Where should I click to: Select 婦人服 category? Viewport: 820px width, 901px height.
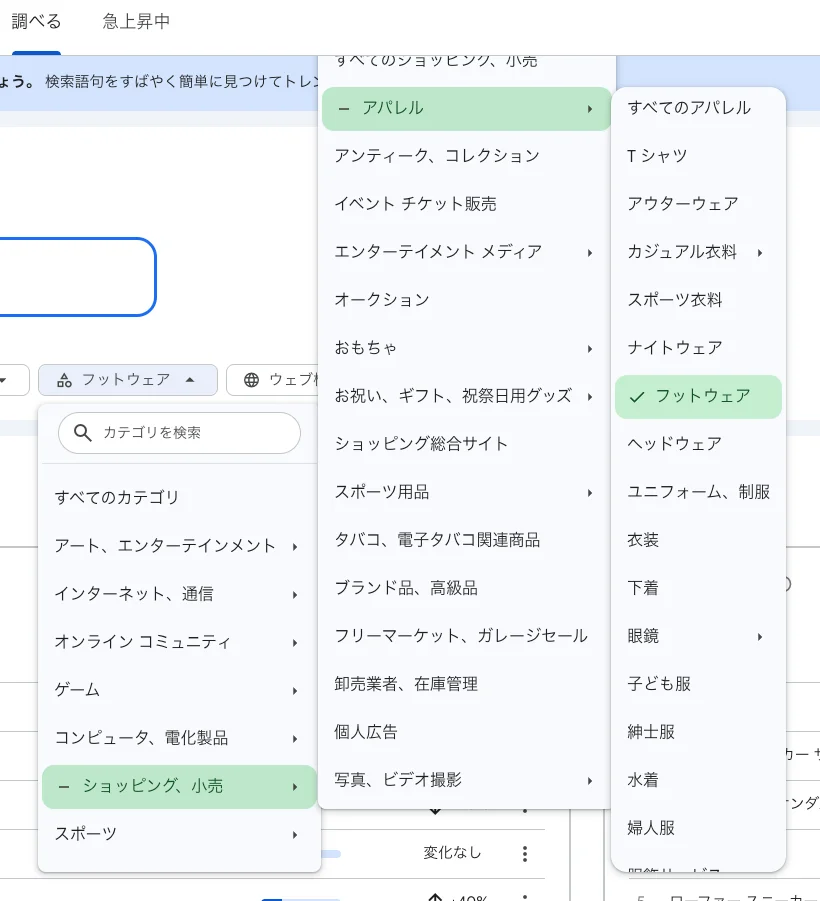pyautogui.click(x=698, y=828)
